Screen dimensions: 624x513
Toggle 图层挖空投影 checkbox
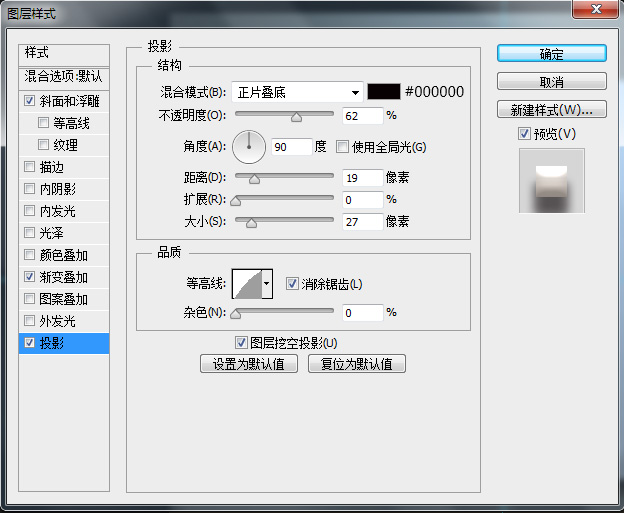click(241, 342)
